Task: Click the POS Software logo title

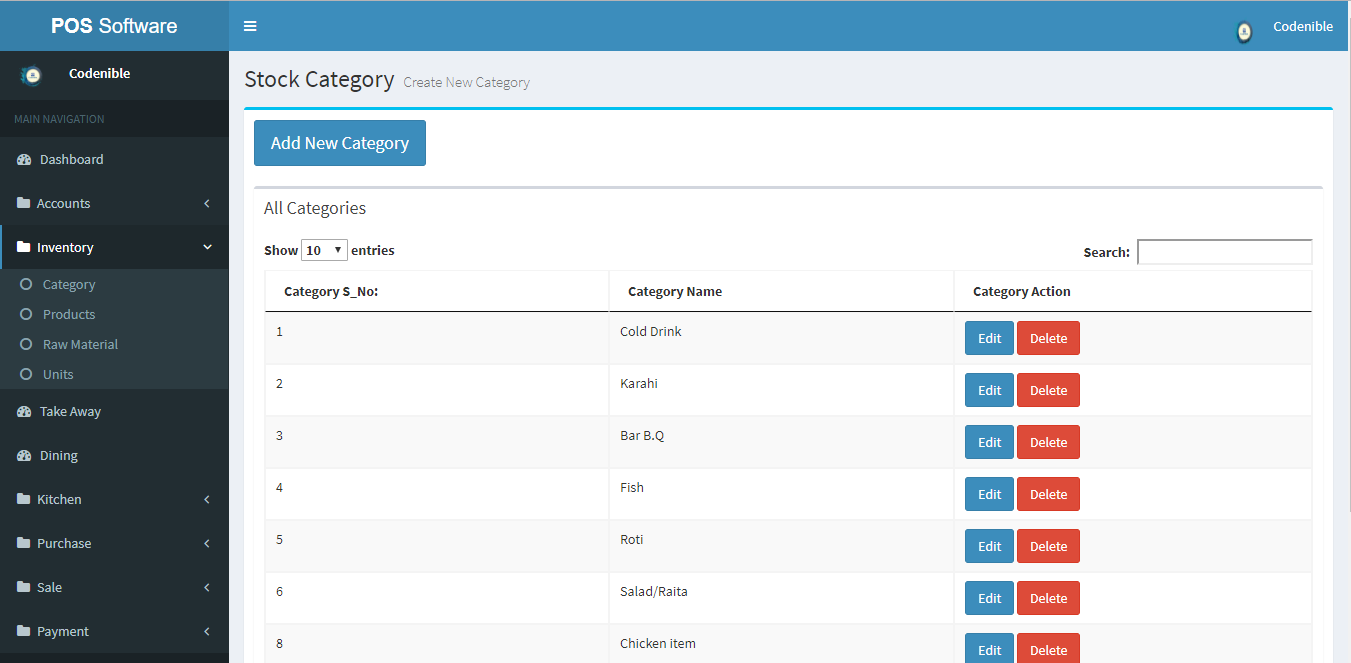Action: [114, 26]
